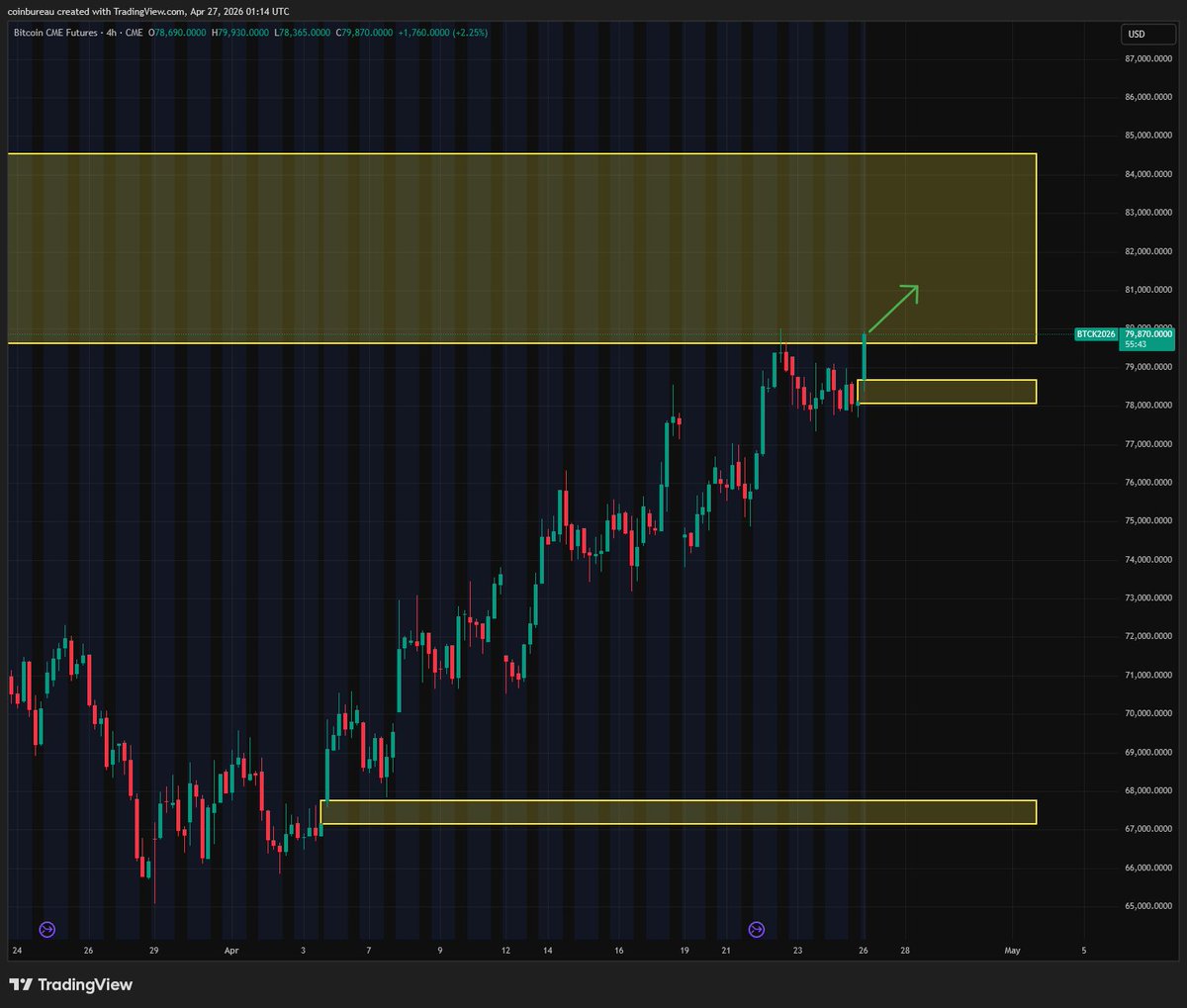
Task: Click the 65,000.0000 price axis label
Action: pyautogui.click(x=1148, y=906)
